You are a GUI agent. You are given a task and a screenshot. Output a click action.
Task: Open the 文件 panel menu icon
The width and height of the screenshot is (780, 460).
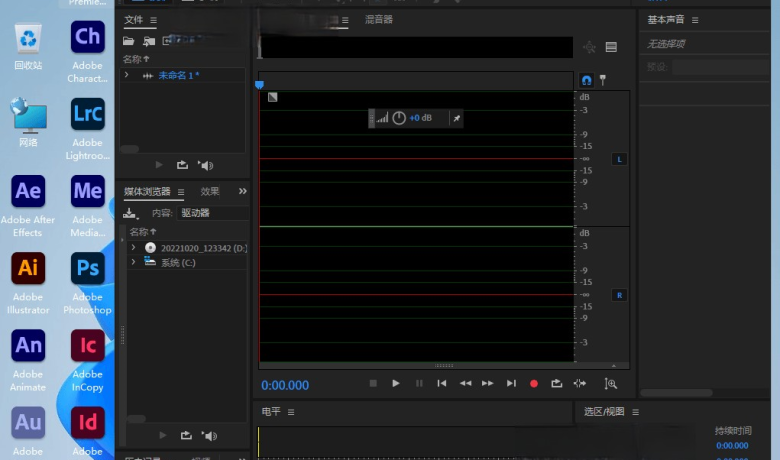click(x=154, y=20)
